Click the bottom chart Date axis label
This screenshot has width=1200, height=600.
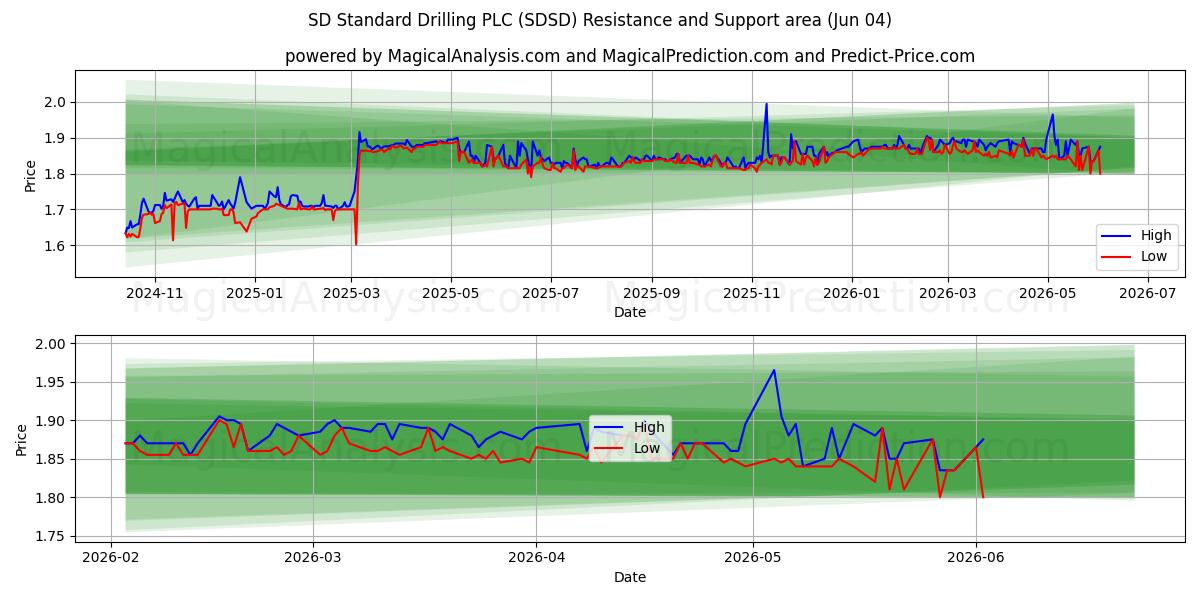click(630, 577)
